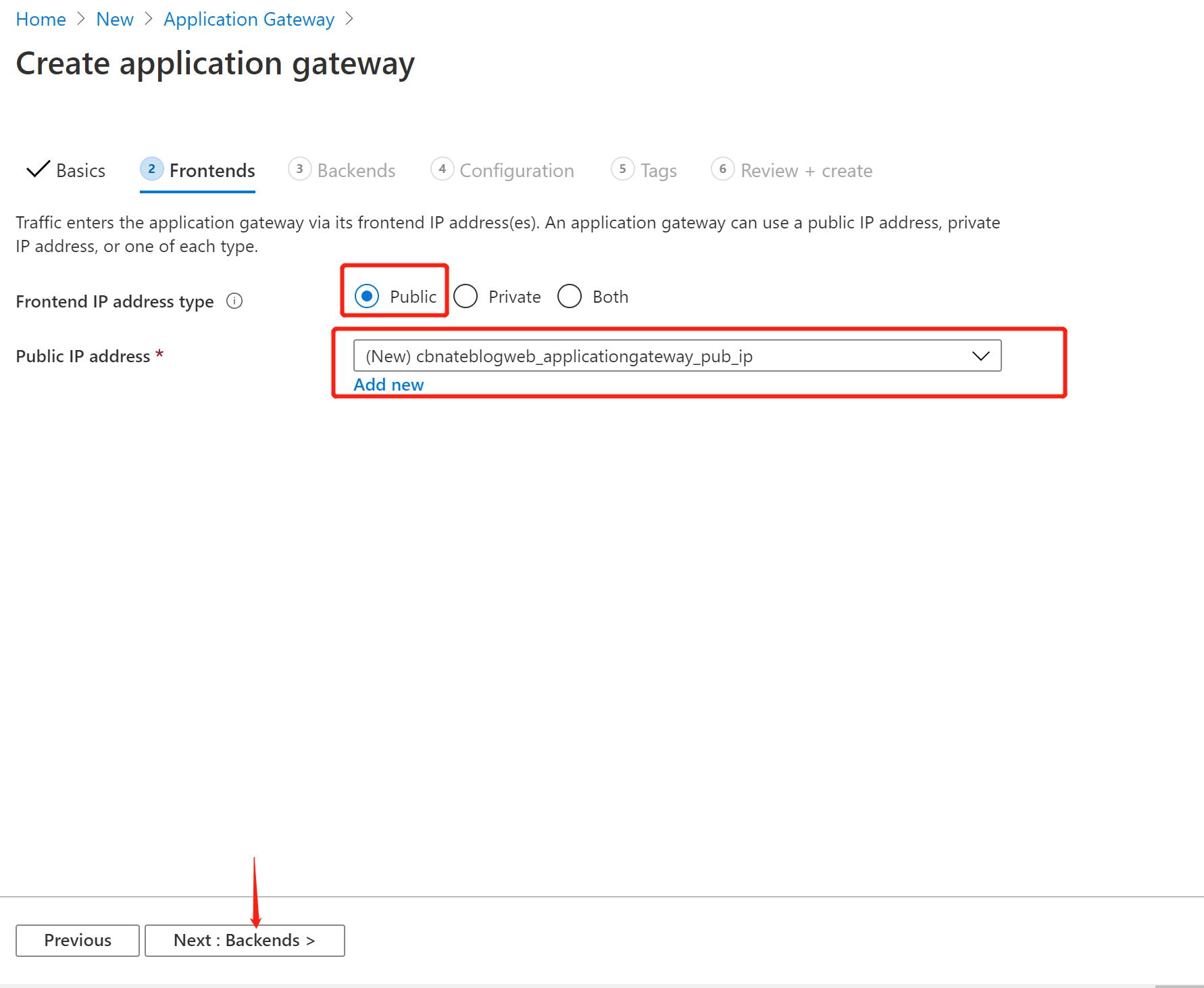Click the chevron after Application Gateway breadcrumb

click(350, 19)
